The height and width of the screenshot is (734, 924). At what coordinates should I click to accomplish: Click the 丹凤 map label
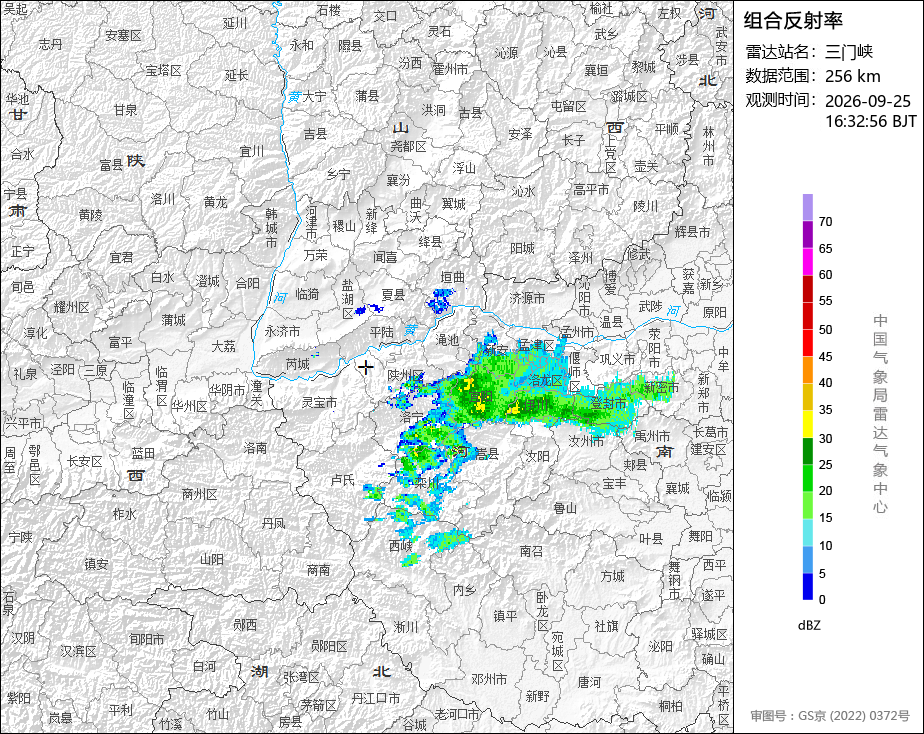tap(273, 523)
